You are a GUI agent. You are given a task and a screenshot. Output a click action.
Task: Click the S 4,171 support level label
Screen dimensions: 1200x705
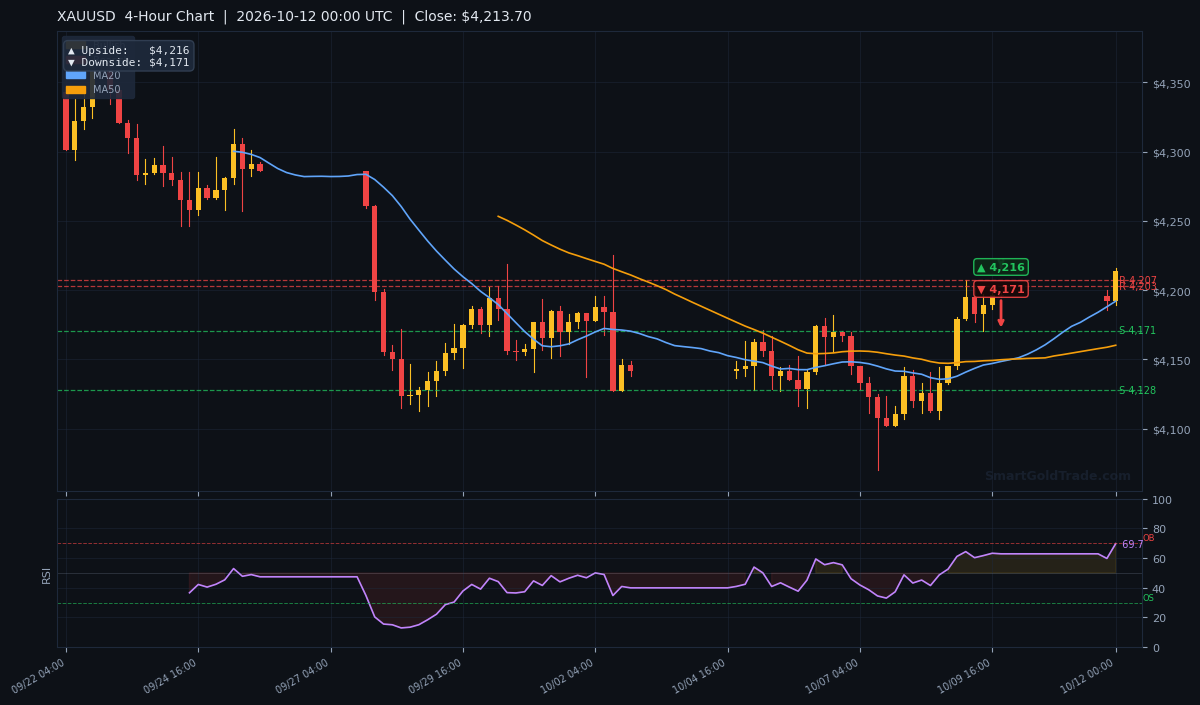pos(1137,331)
